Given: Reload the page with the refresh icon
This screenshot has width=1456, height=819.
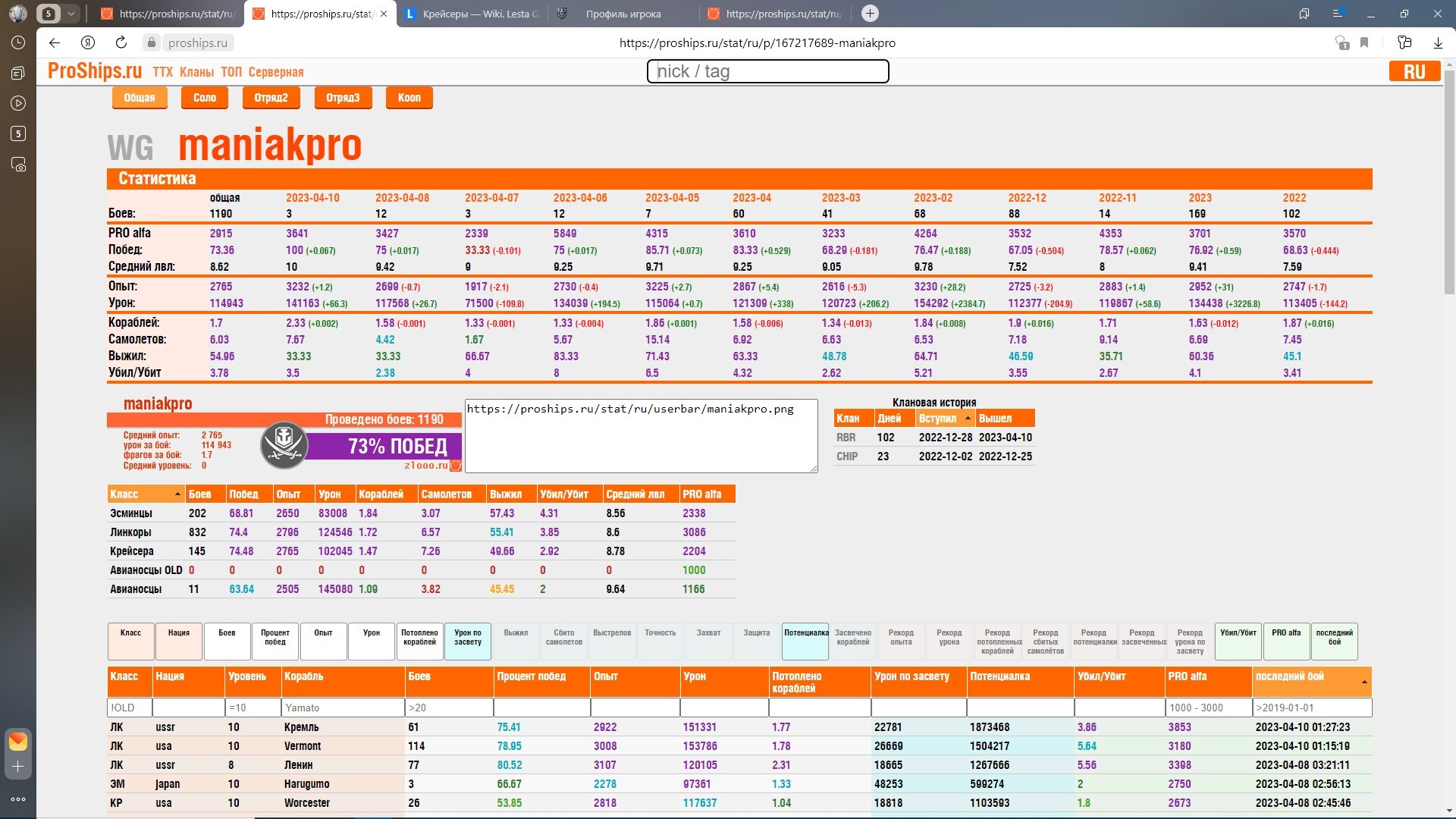Looking at the screenshot, I should click(x=121, y=43).
